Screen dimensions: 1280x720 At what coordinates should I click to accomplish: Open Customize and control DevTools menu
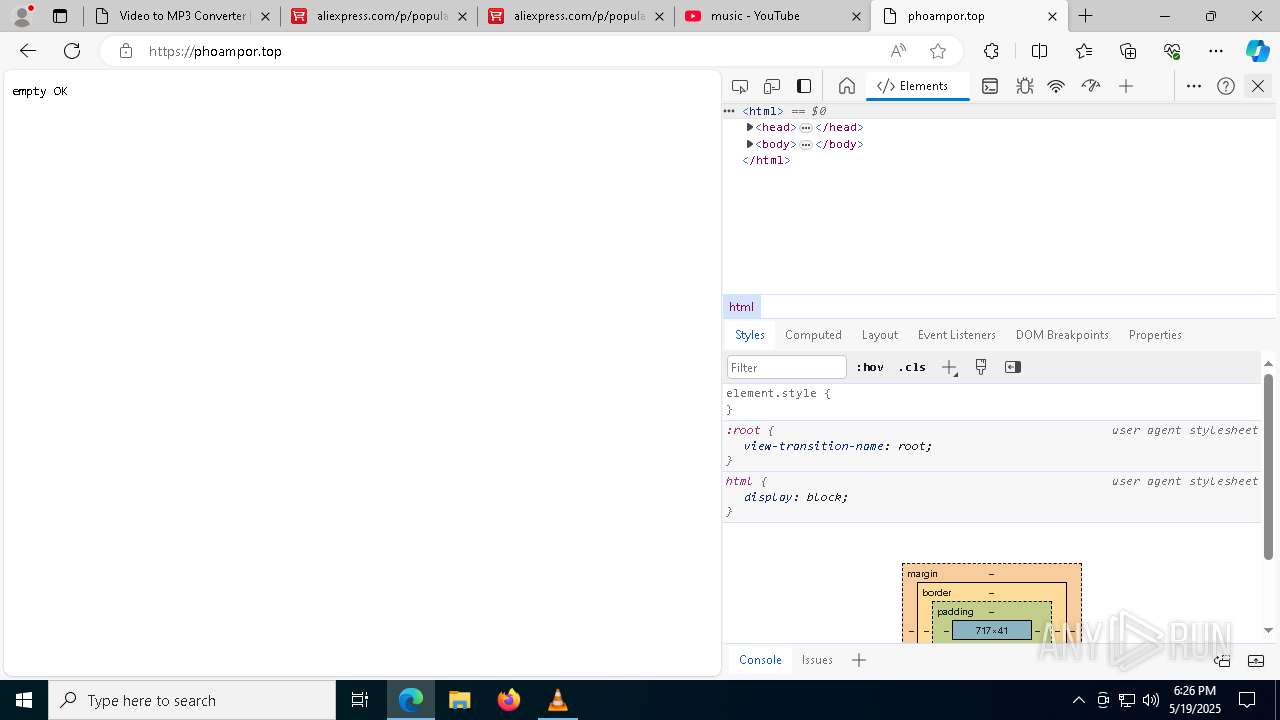pos(1194,86)
